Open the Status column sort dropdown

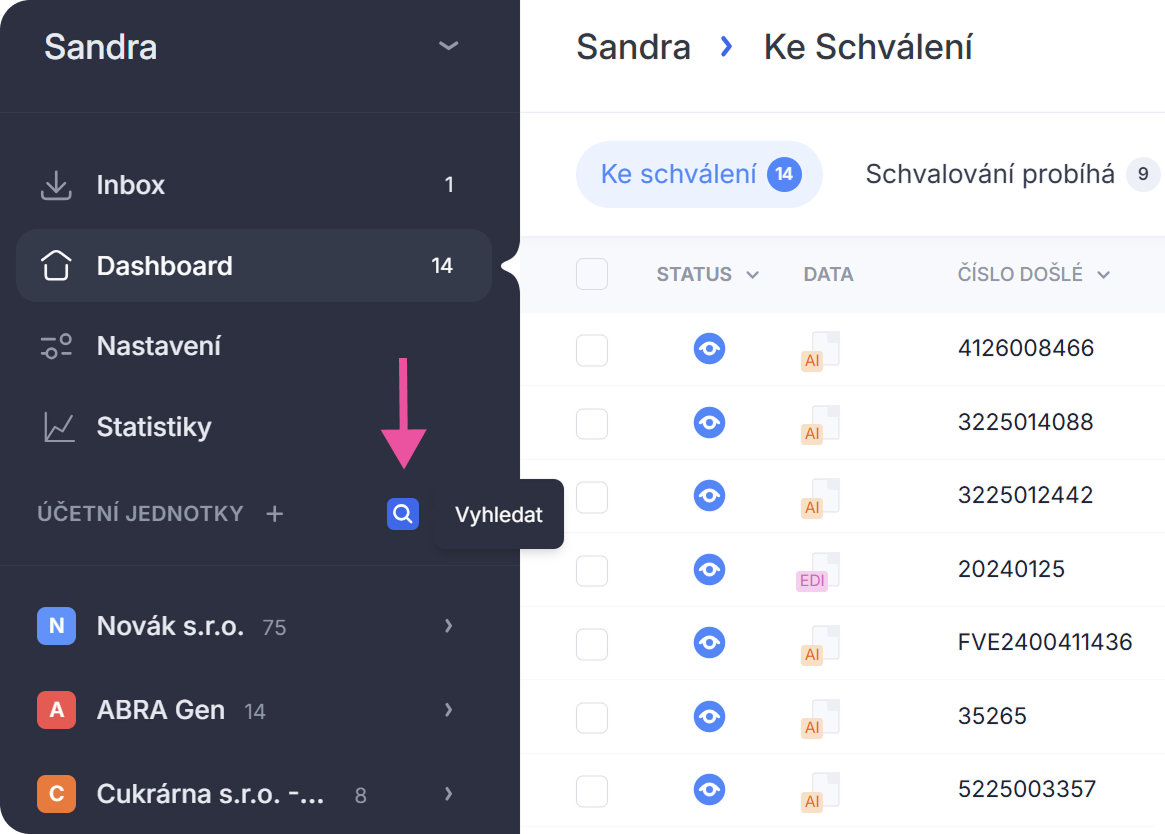[752, 275]
